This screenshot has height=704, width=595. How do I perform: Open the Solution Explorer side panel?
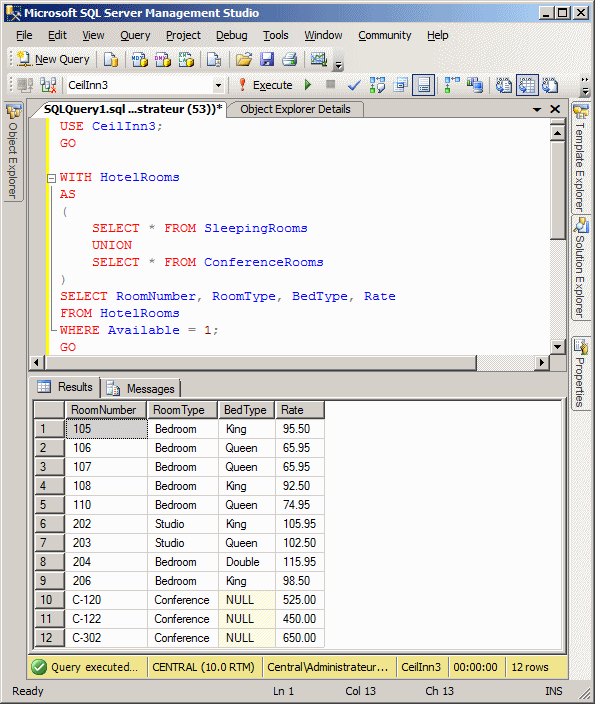tap(580, 268)
